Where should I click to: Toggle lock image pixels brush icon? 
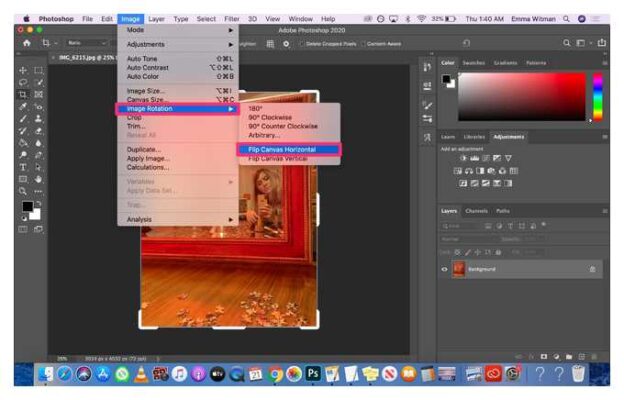[468, 252]
